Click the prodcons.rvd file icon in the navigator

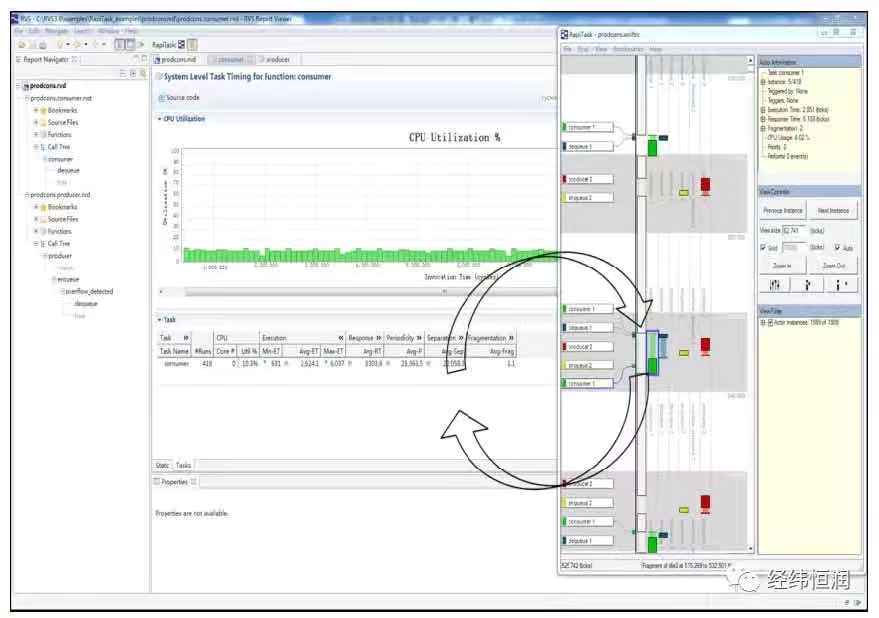coord(26,86)
